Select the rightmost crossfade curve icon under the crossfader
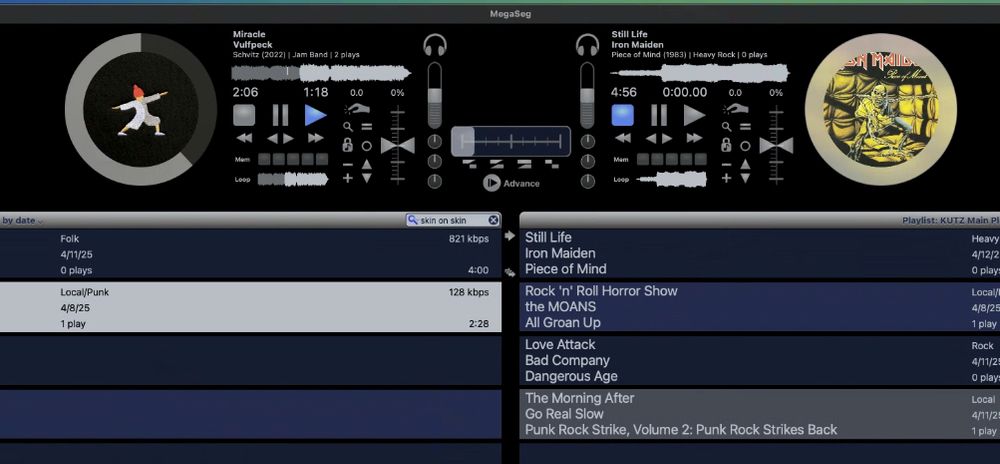The image size is (1000, 464). point(552,164)
